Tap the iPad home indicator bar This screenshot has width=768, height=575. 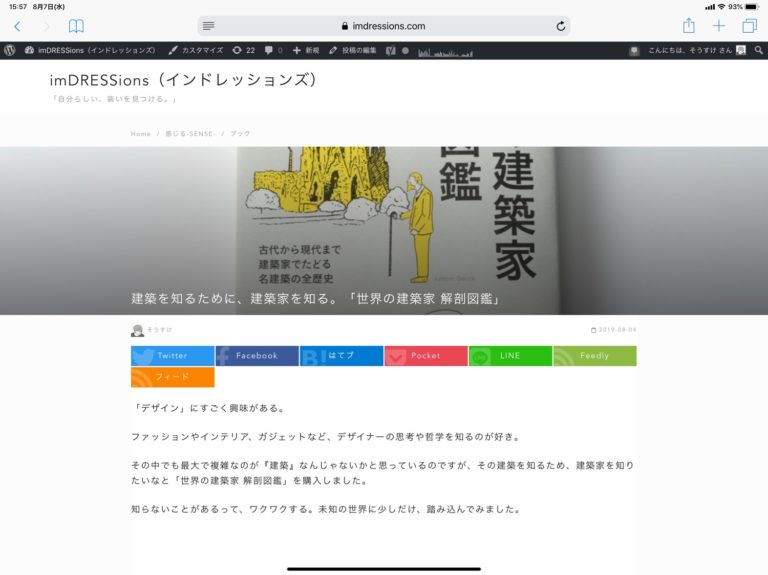(x=384, y=569)
